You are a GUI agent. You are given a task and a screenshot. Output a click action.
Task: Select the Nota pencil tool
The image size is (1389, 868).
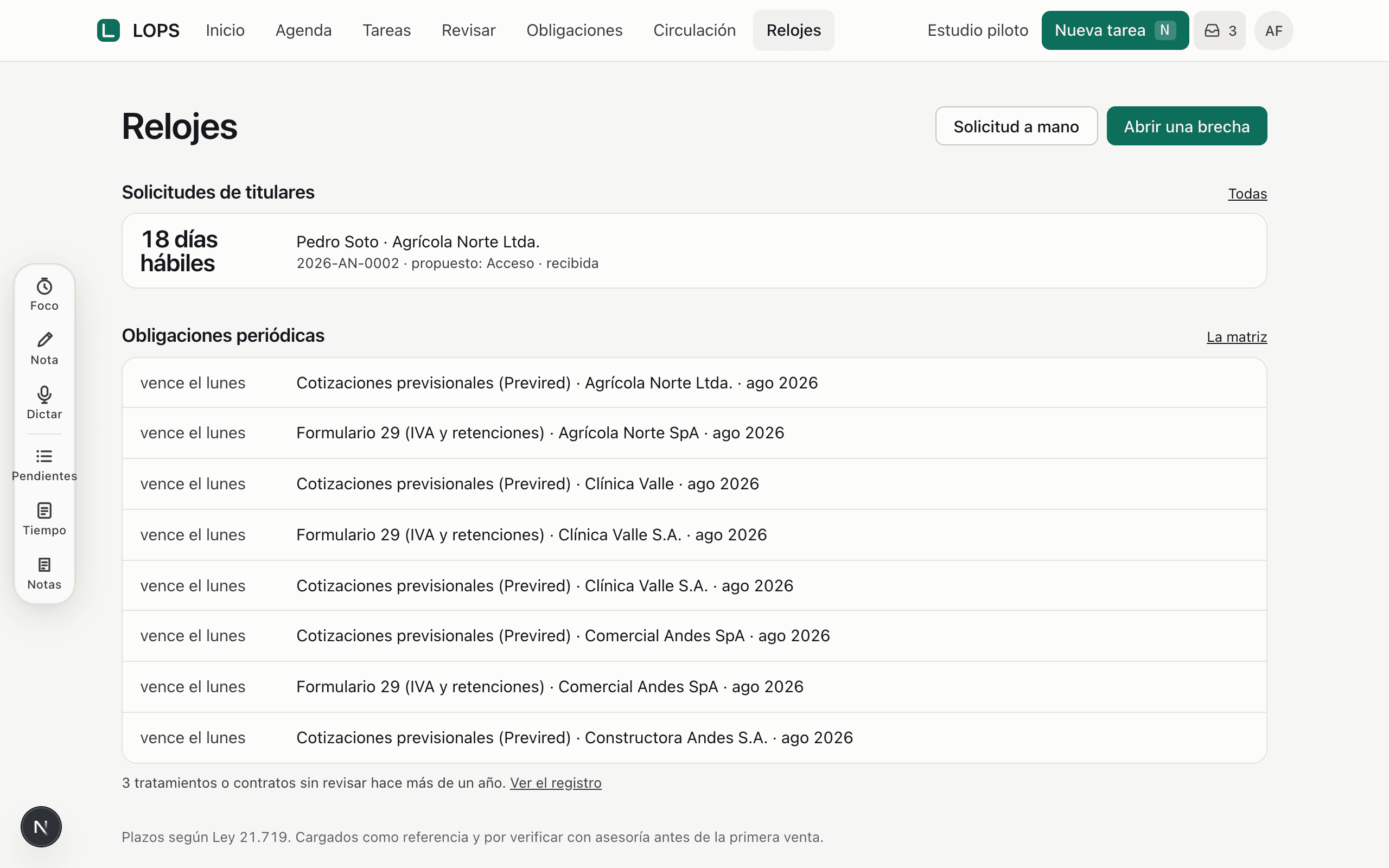(44, 349)
